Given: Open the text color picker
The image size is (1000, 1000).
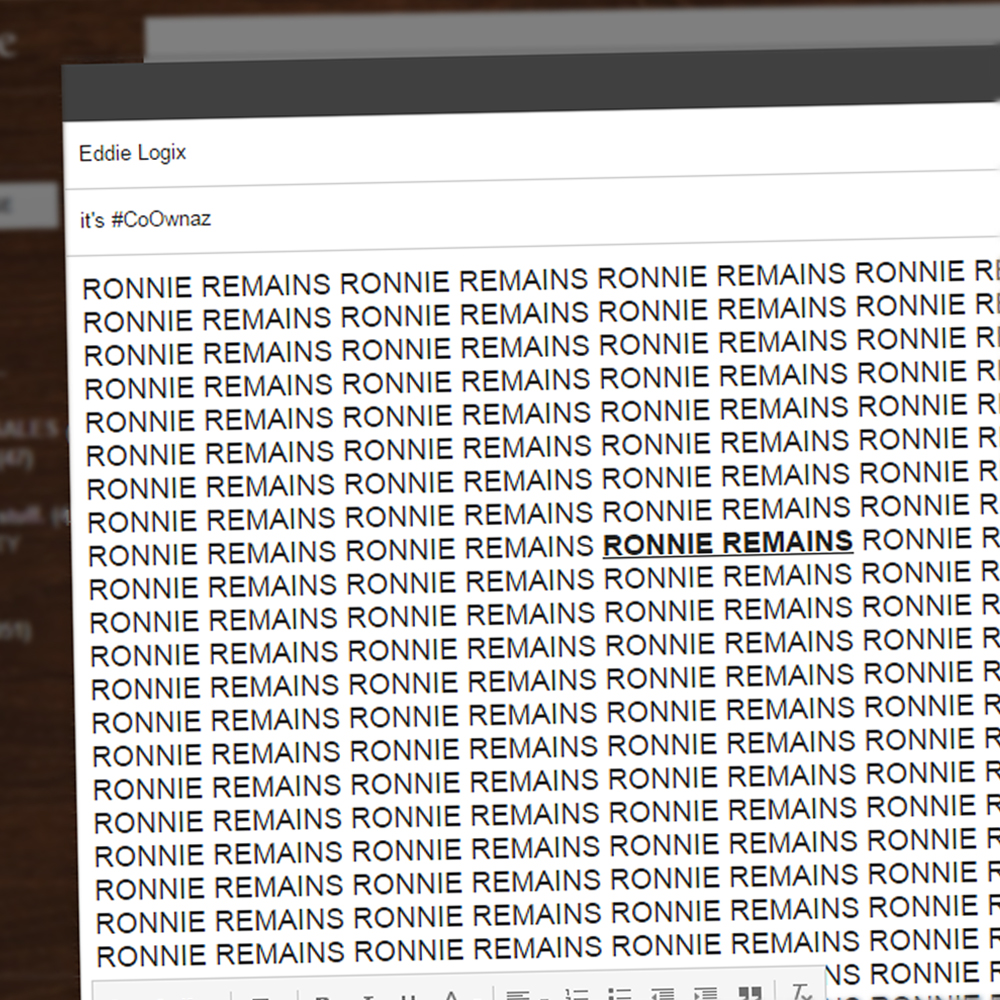Looking at the screenshot, I should 452,995.
